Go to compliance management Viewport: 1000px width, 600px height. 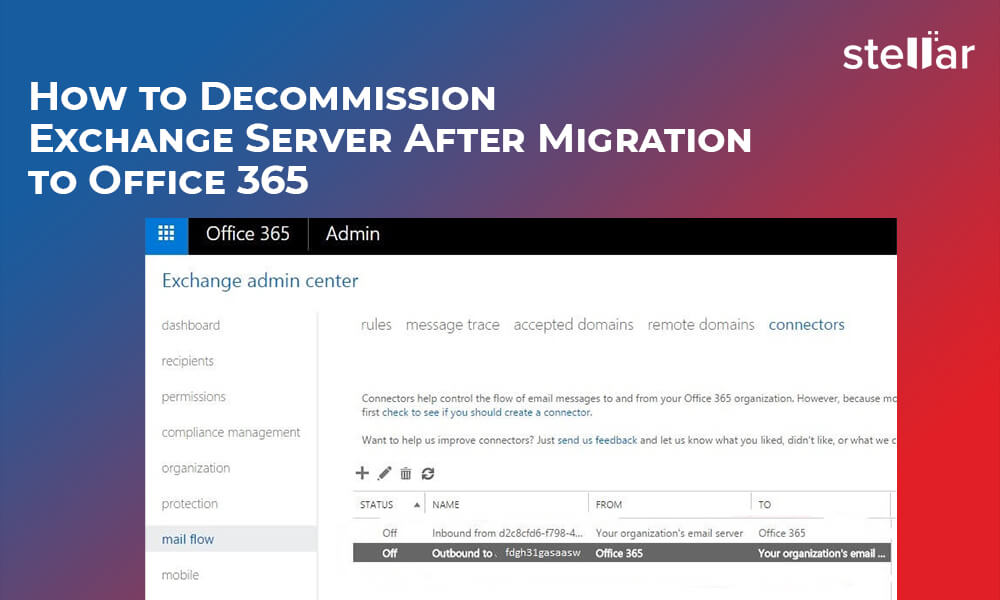coord(230,433)
